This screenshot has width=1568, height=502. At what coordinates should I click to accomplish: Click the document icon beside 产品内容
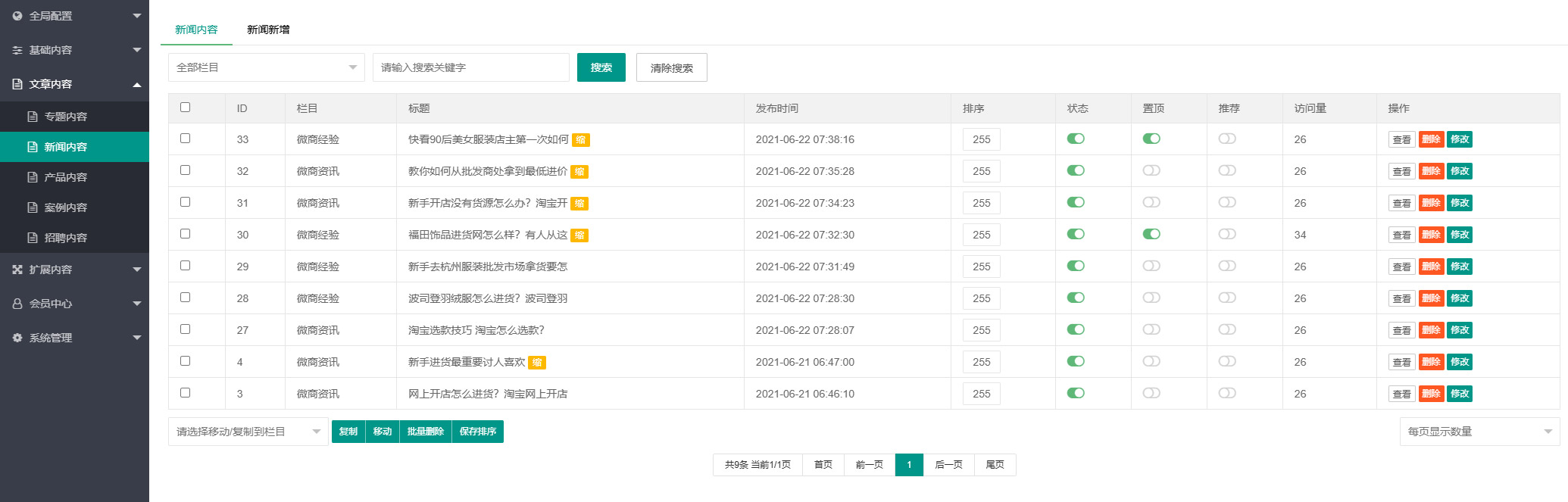tap(33, 177)
